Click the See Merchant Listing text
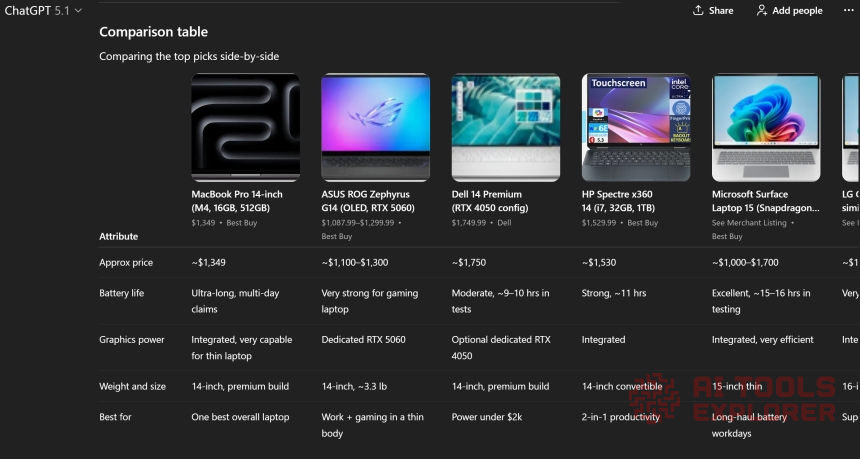This screenshot has width=860, height=459. click(x=749, y=223)
